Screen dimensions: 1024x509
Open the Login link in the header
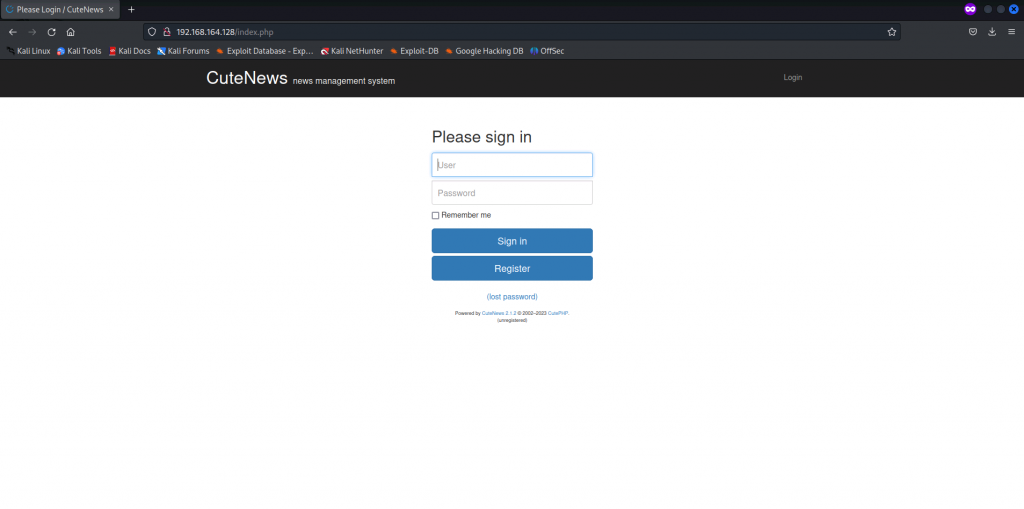tap(793, 78)
